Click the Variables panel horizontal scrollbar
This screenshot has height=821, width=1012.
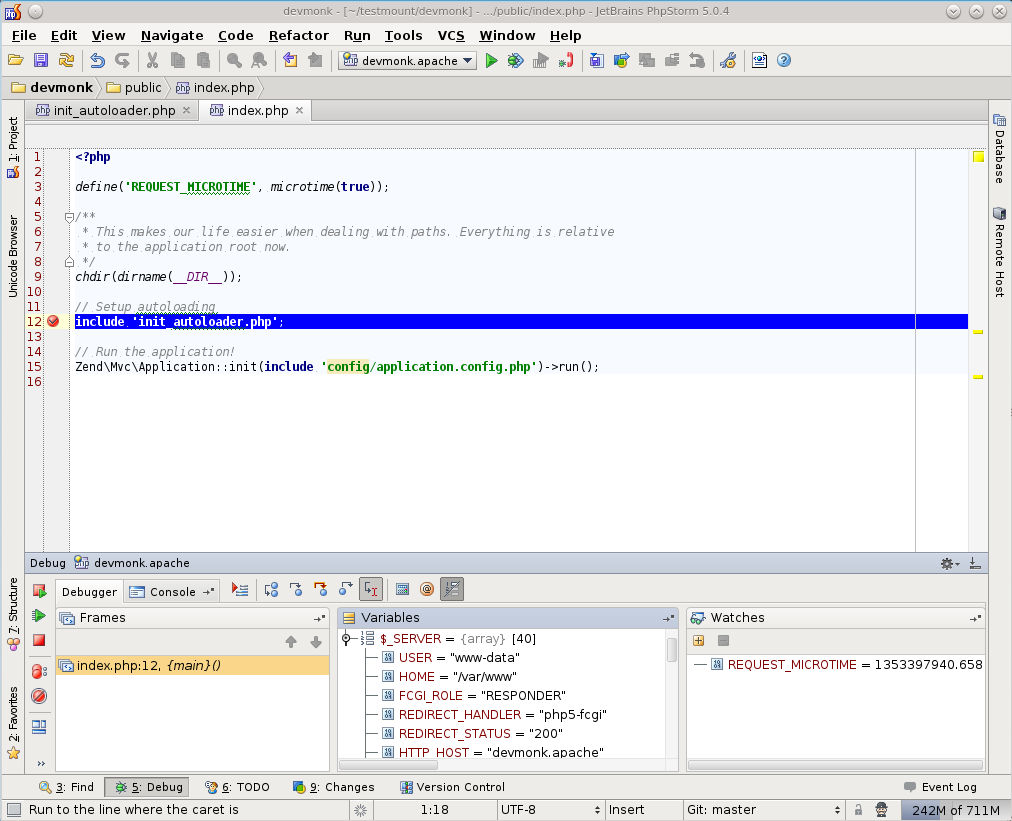pos(389,765)
